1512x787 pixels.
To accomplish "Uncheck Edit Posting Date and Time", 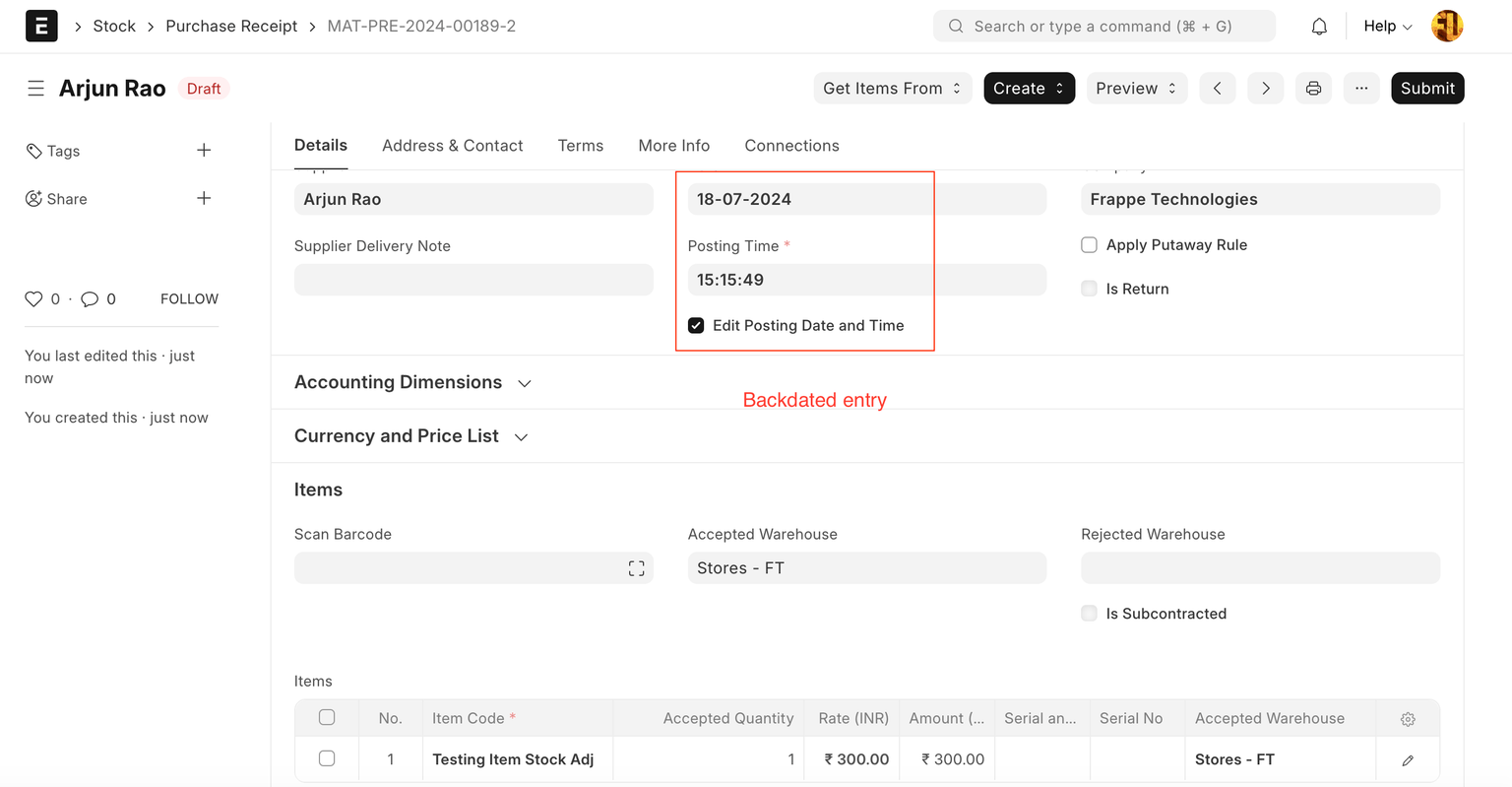I will (696, 325).
